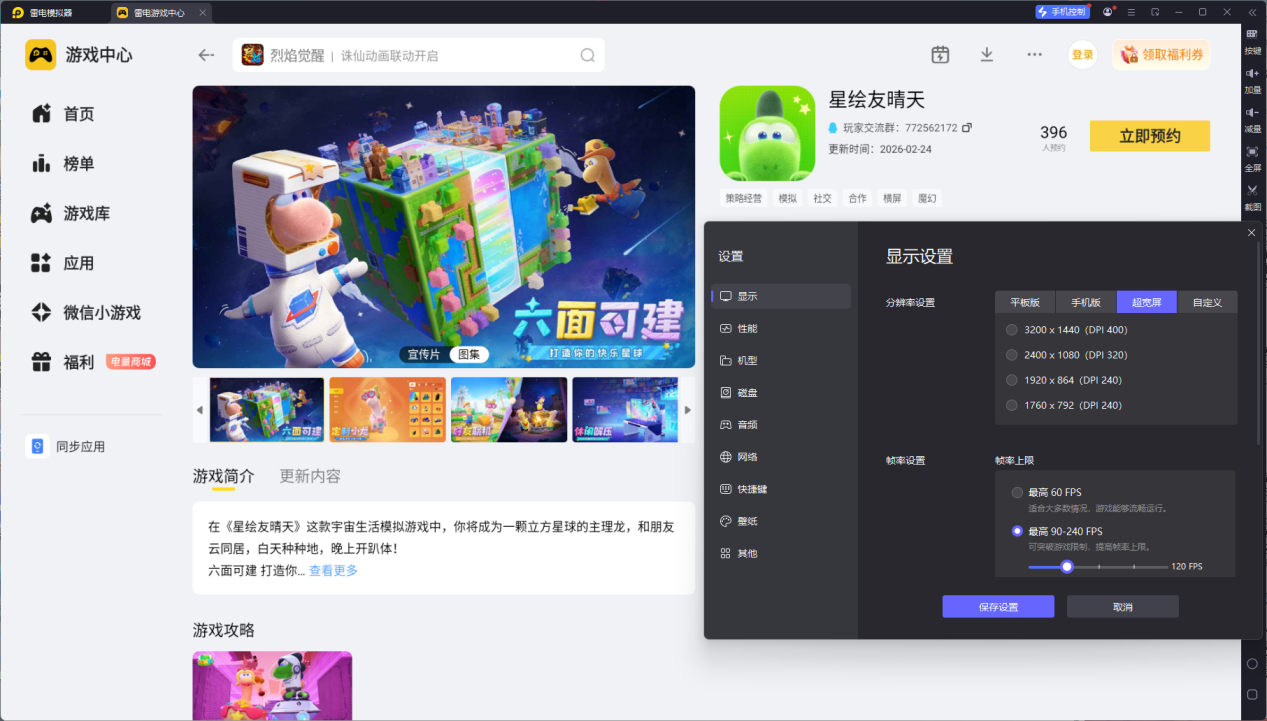Viewport: 1267px width, 721px height.
Task: Click the FPS limit slider track
Action: point(1098,567)
